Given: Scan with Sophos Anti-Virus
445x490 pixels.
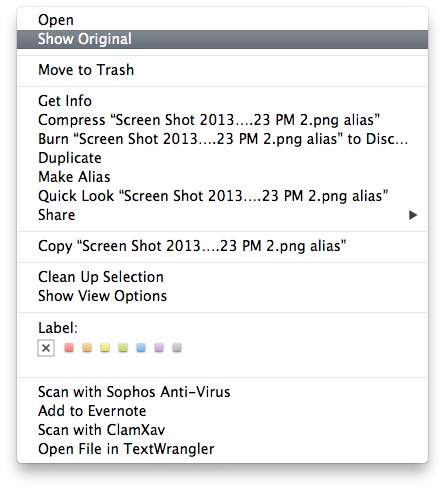Looking at the screenshot, I should tap(222, 392).
